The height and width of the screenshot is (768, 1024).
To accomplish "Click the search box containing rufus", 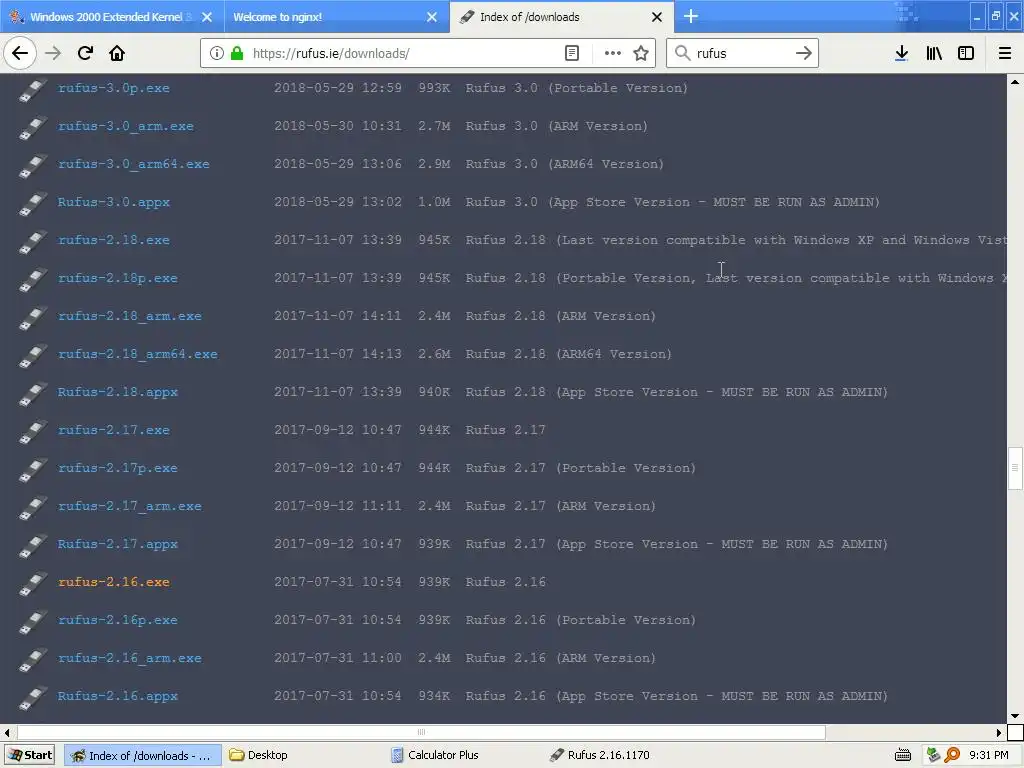I will pos(742,54).
